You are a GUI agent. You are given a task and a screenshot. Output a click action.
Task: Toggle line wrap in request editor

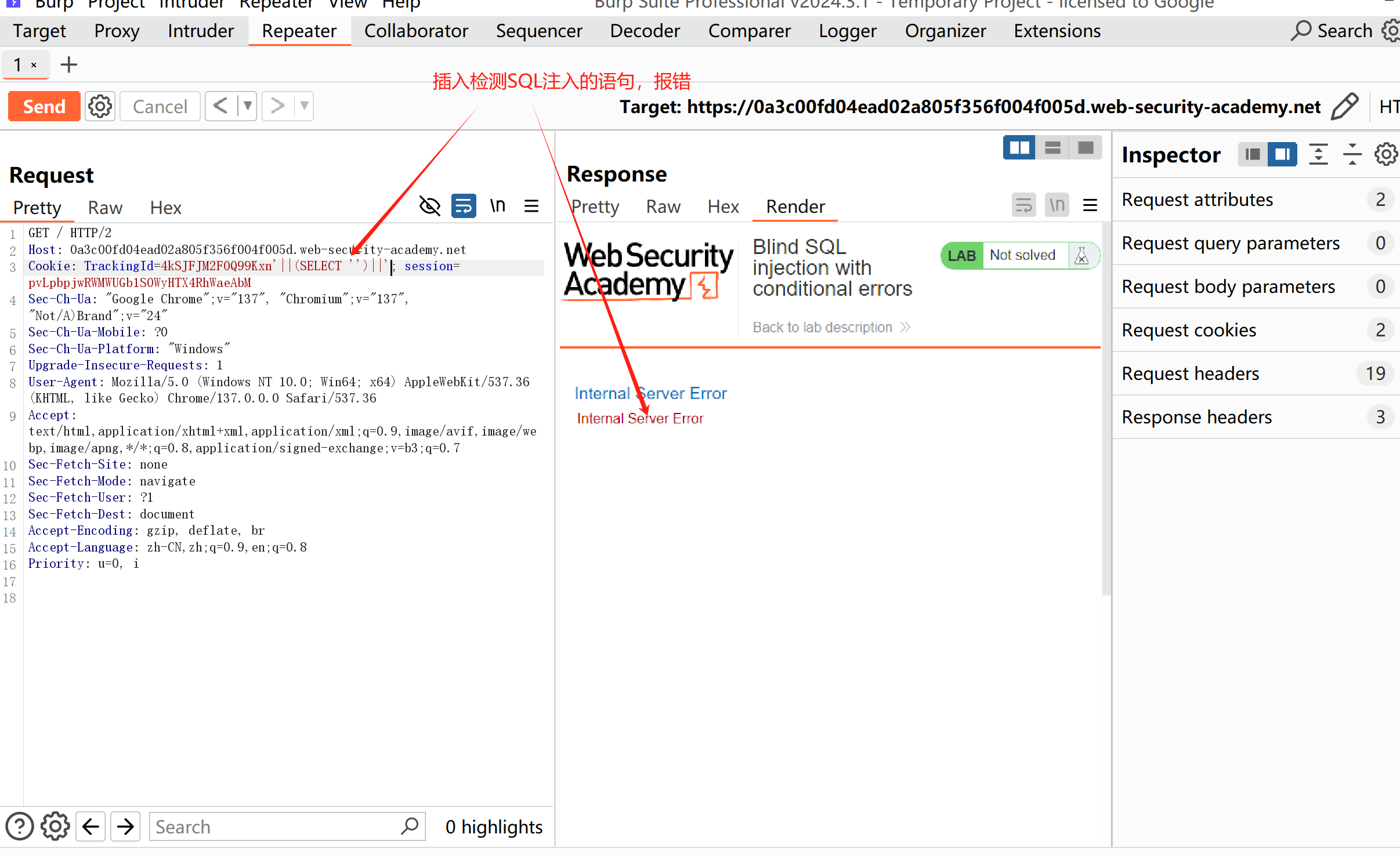point(464,206)
